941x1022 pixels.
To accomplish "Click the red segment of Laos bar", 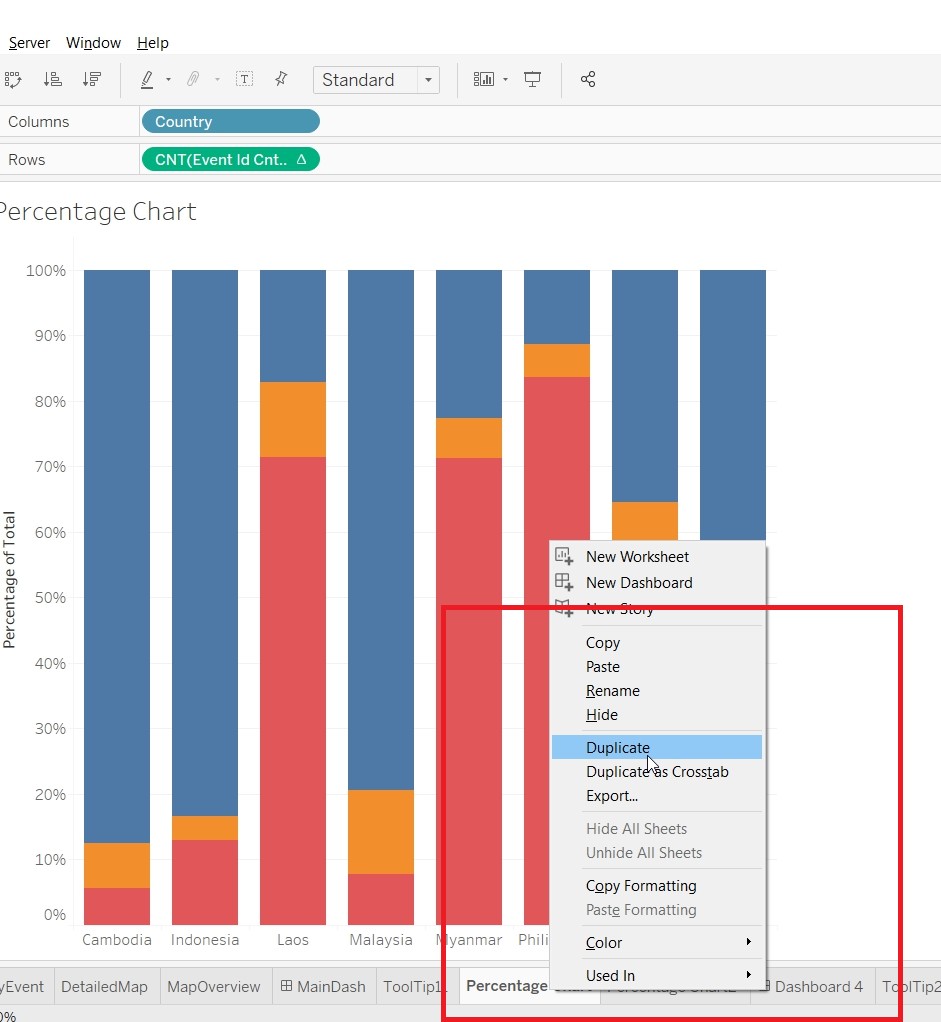I will [x=293, y=690].
